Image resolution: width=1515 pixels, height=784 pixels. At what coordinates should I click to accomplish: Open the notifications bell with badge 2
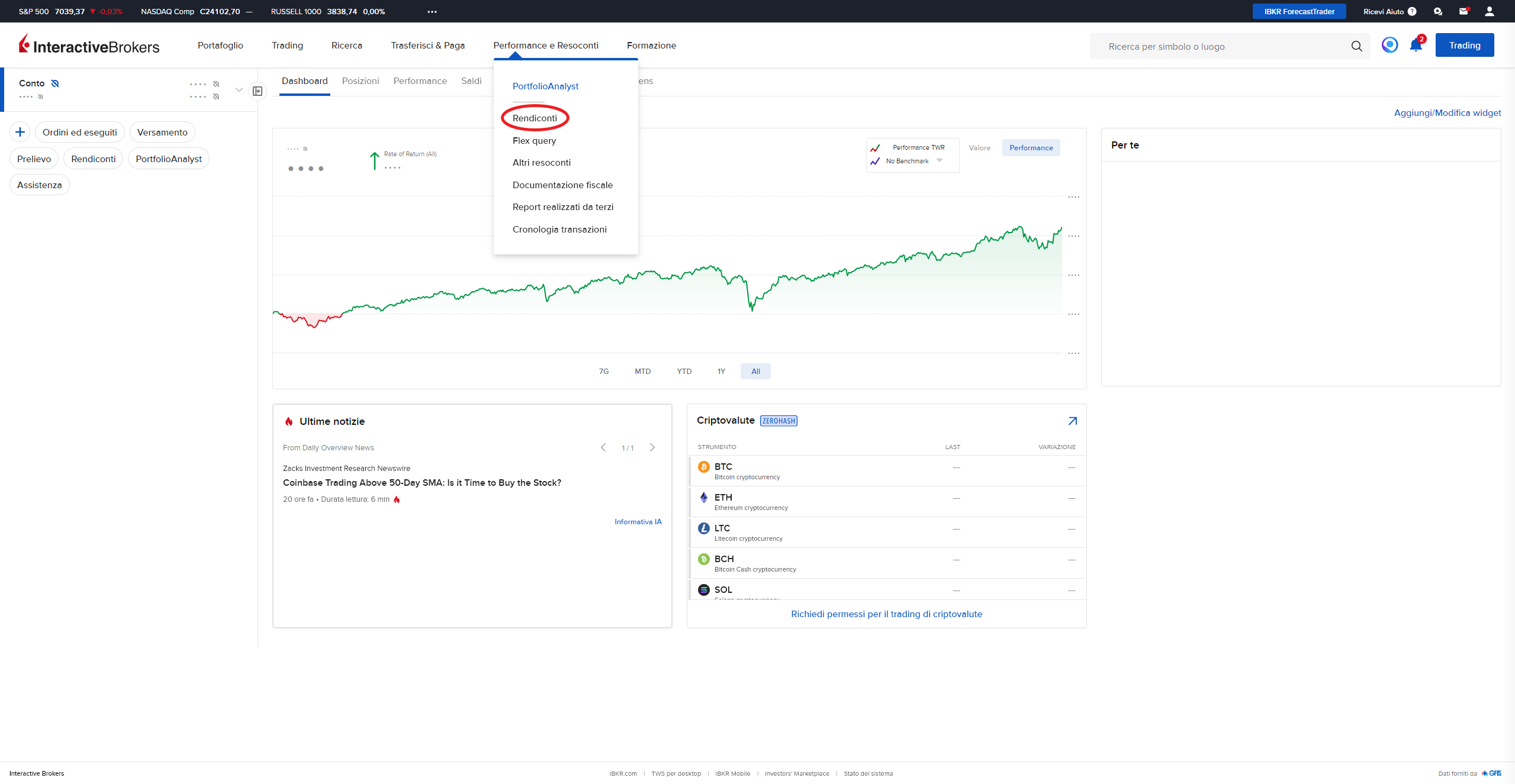click(x=1416, y=45)
